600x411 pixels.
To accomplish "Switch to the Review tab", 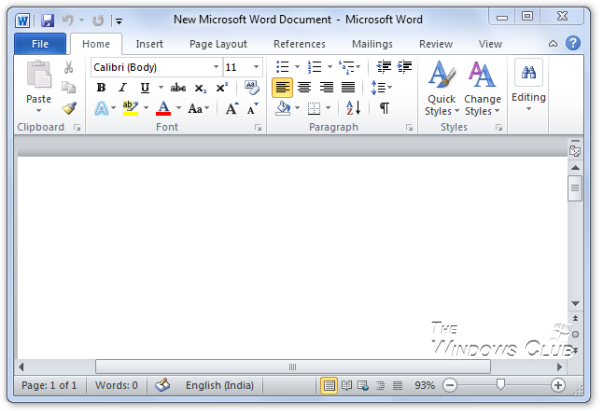I will pyautogui.click(x=436, y=44).
